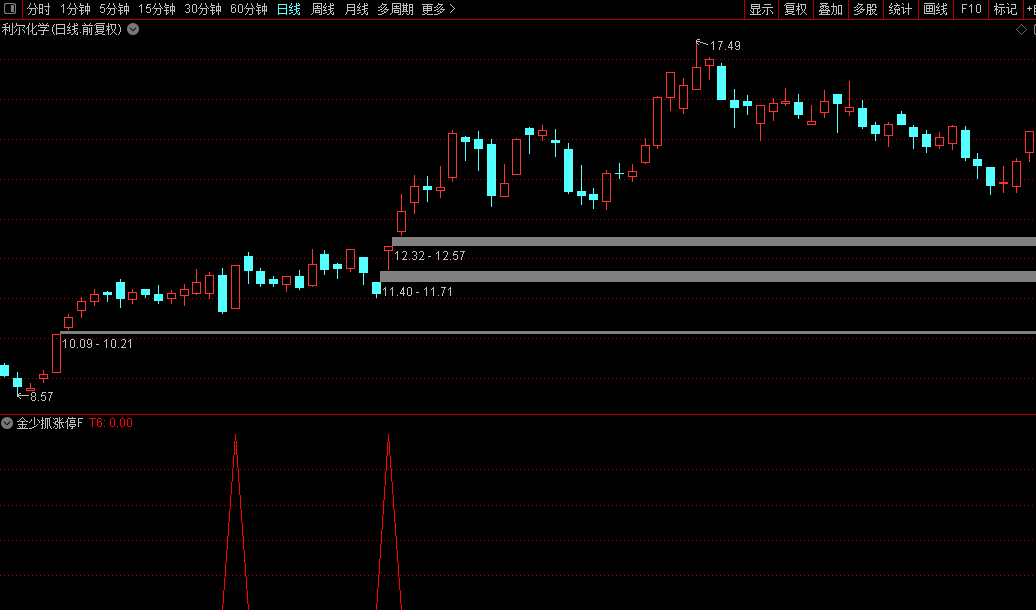Click the 10.09 - 10.21 gap label
Screen dimensions: 1036x610
coord(97,344)
